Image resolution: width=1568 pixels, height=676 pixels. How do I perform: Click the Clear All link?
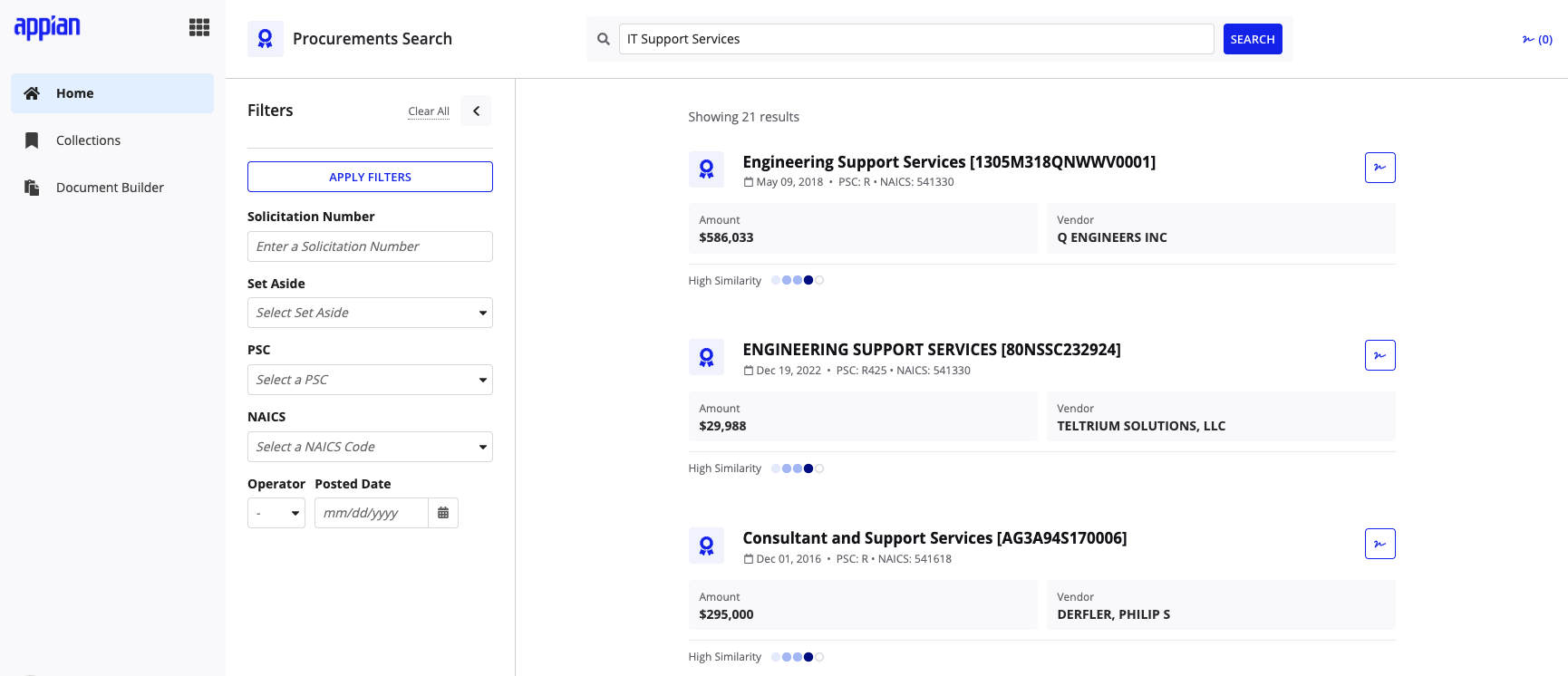pyautogui.click(x=429, y=111)
